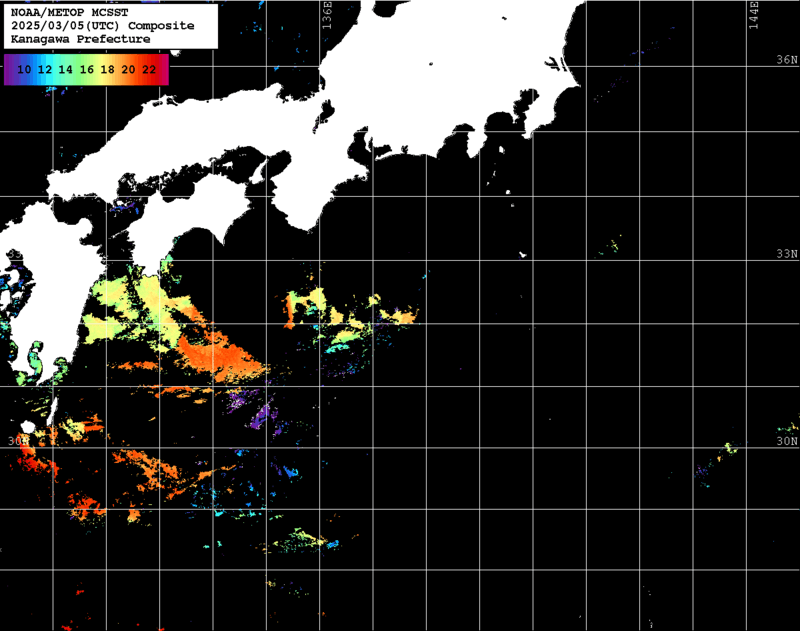
Task: Click the 36N latitude label
Action: point(787,60)
